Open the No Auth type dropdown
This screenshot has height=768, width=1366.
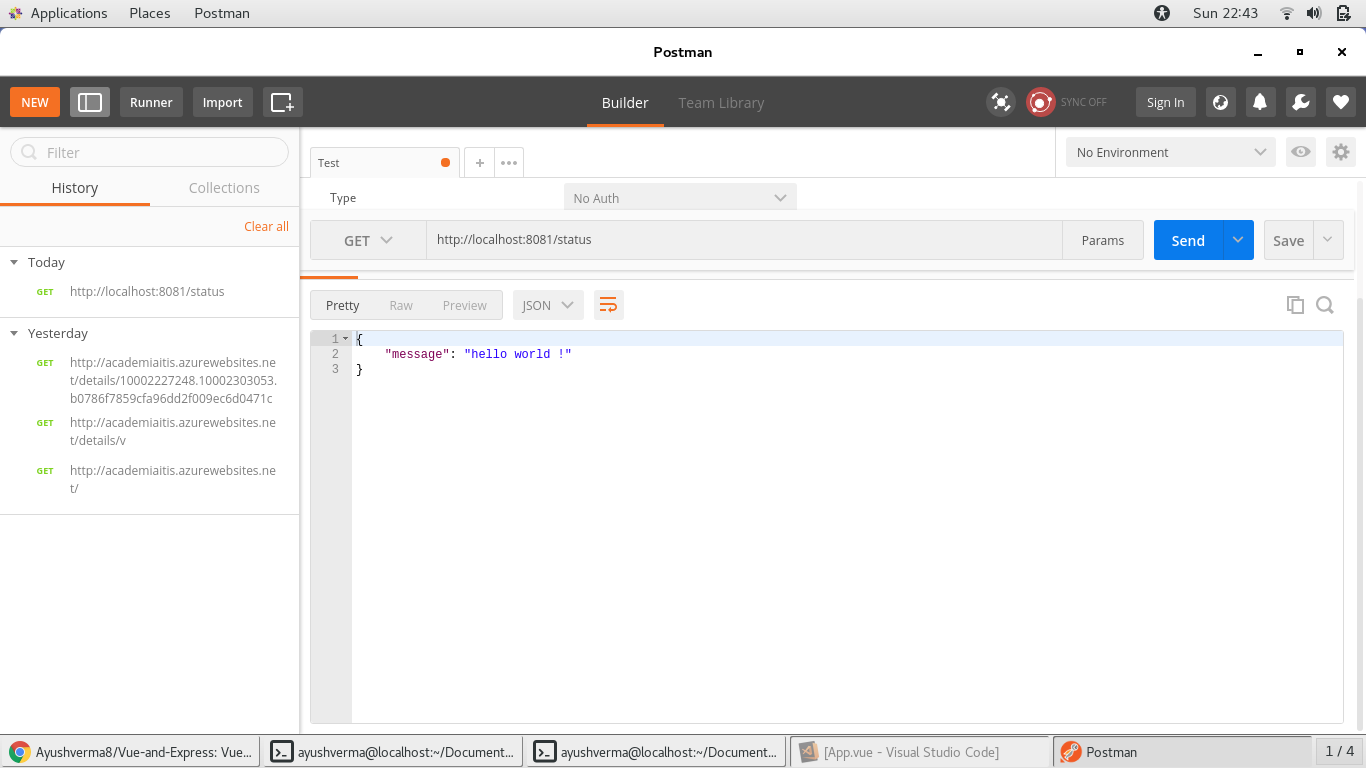(x=680, y=198)
